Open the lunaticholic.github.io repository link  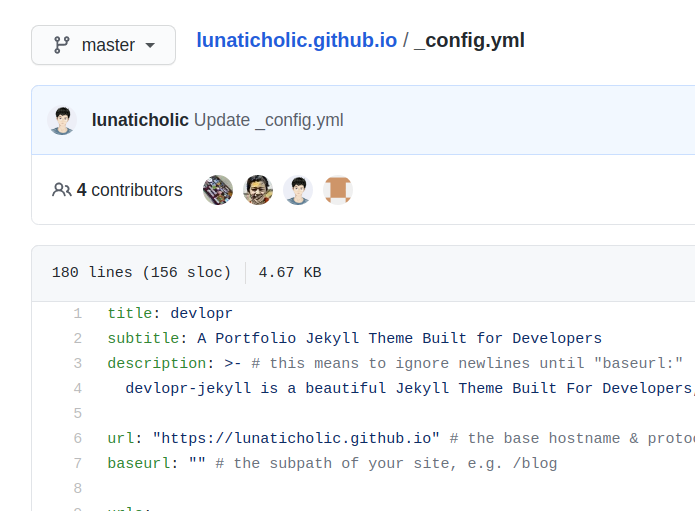[297, 40]
